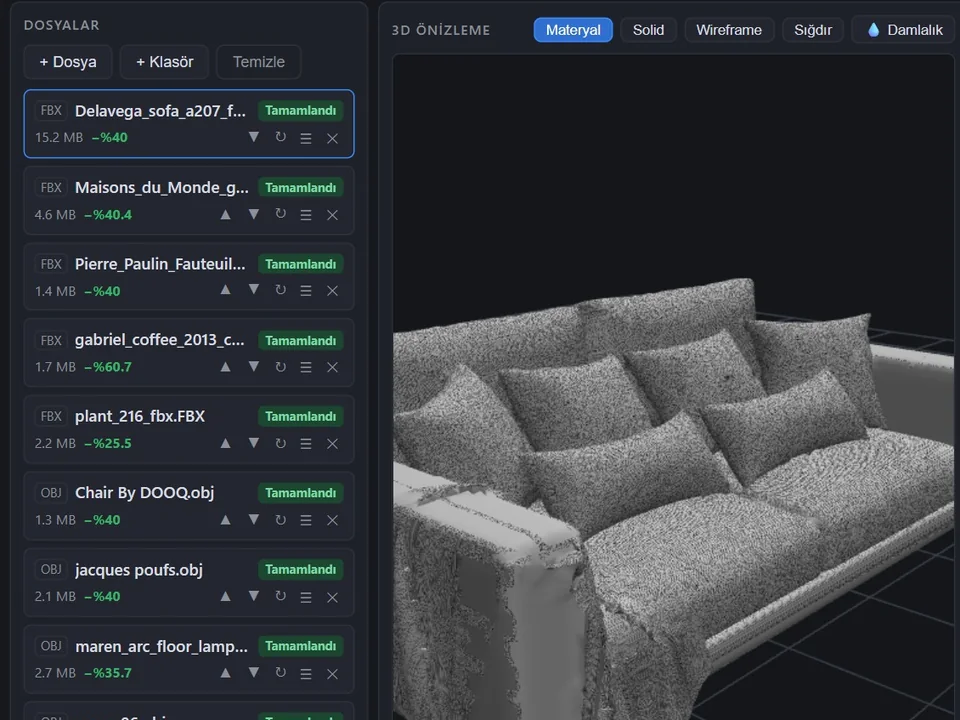Move Maisons_du_Monde file down
Screen dimensions: 960x720
(253, 214)
